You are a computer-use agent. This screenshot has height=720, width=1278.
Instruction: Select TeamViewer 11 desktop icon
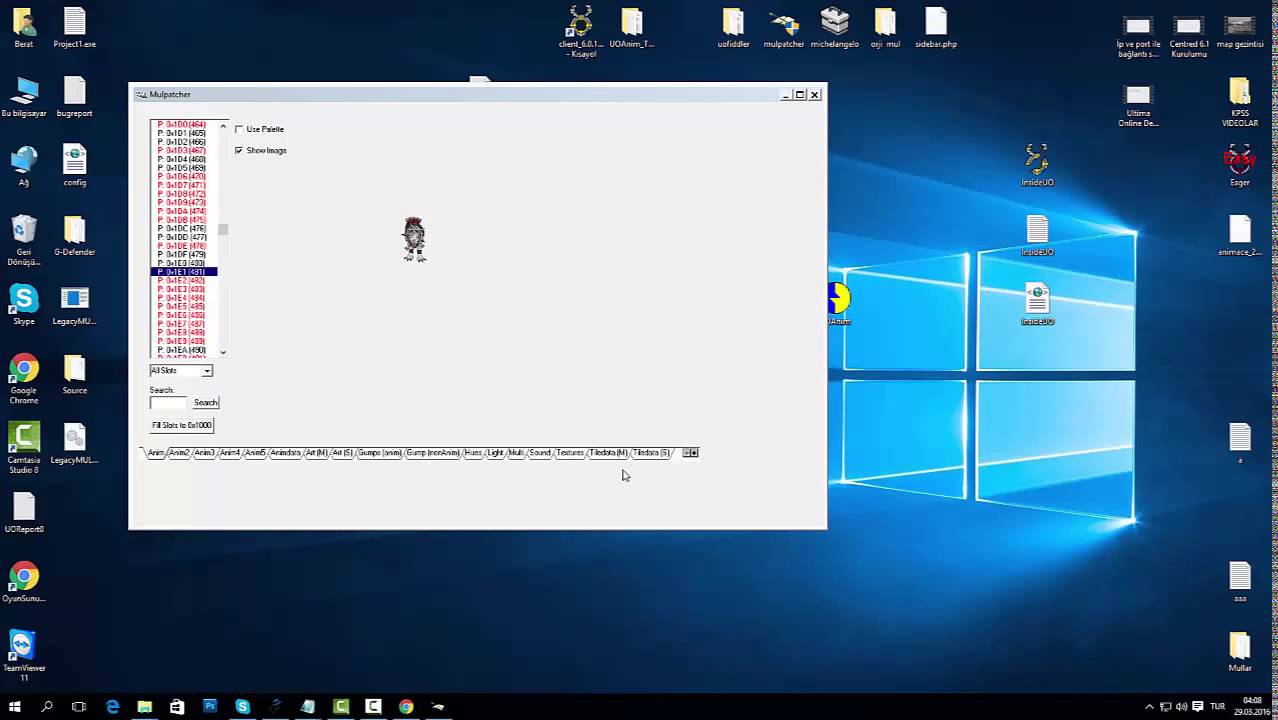24,656
